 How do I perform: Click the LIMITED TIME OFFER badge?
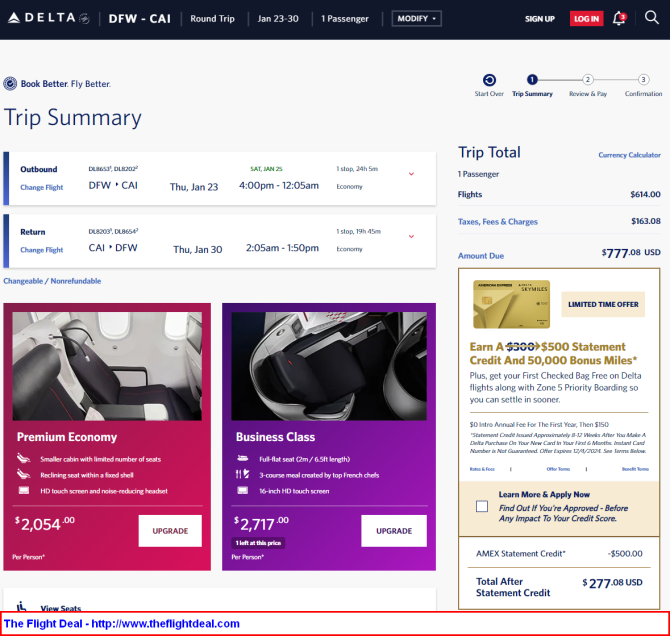pos(603,304)
